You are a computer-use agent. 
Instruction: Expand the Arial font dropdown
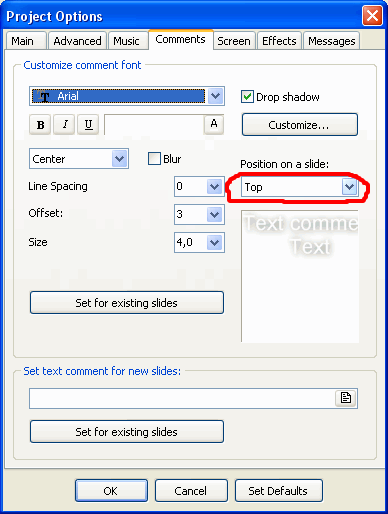pos(216,96)
